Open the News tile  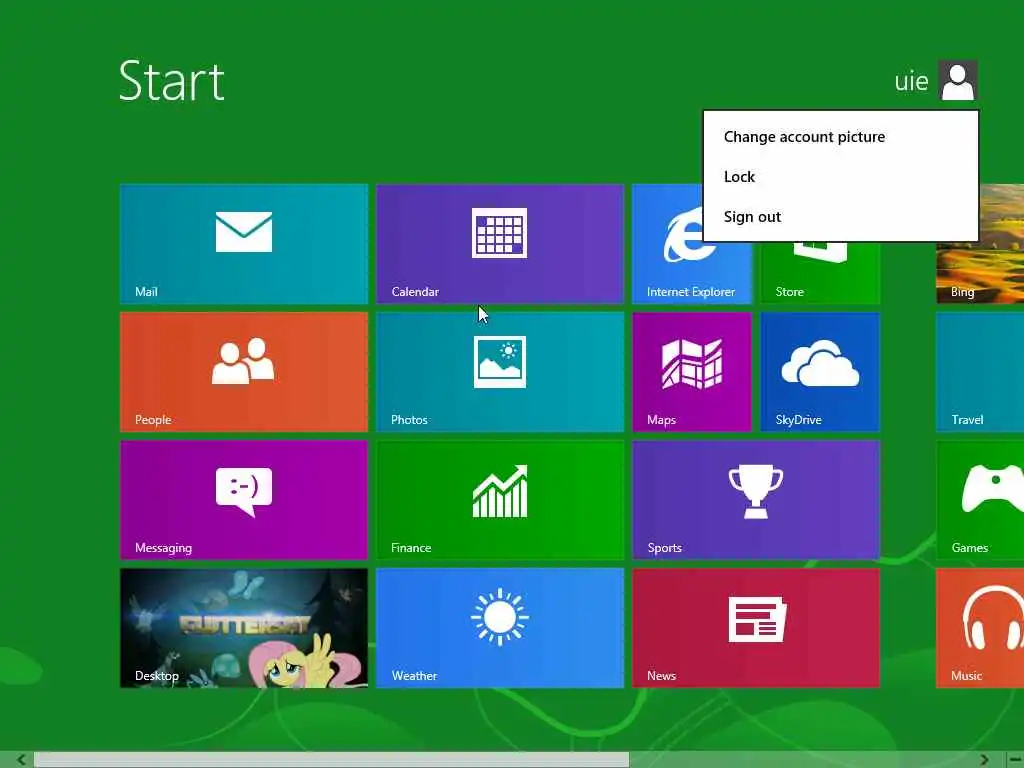[756, 628]
